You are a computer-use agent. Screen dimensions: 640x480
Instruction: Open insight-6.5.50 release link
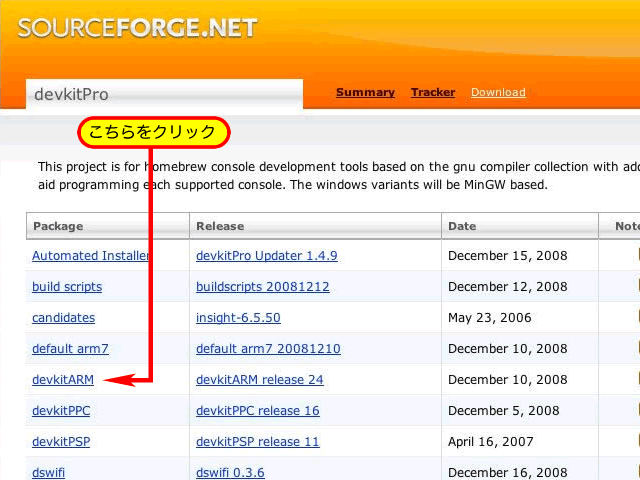coord(238,318)
